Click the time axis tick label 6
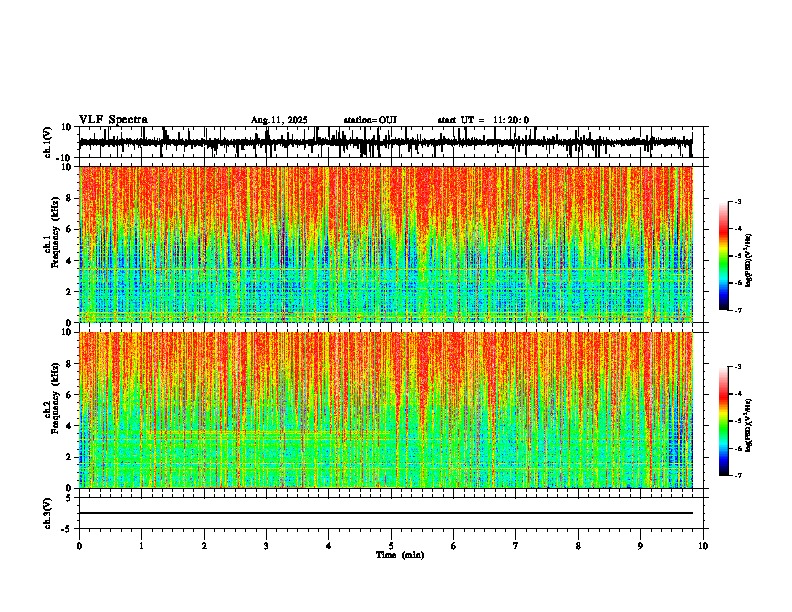792x612 pixels. pos(454,546)
